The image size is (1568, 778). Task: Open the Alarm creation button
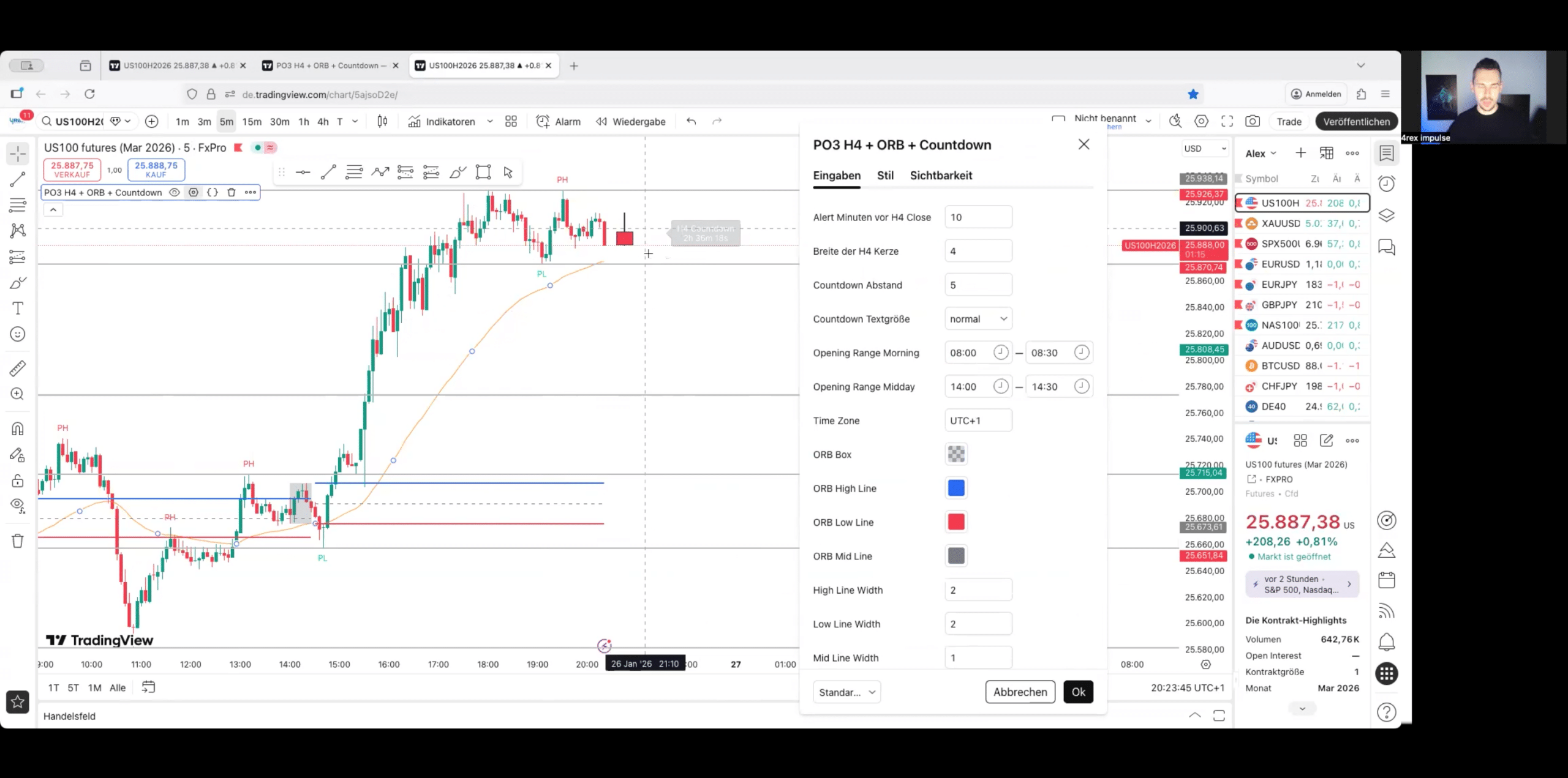(558, 121)
